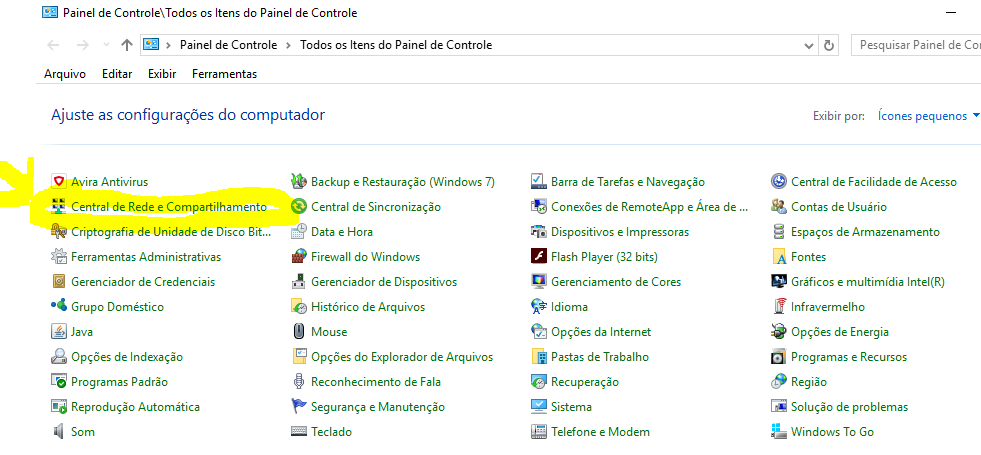Image resolution: width=981 pixels, height=455 pixels.
Task: Open the Reconhecimento de Fala link
Action: [x=376, y=382]
